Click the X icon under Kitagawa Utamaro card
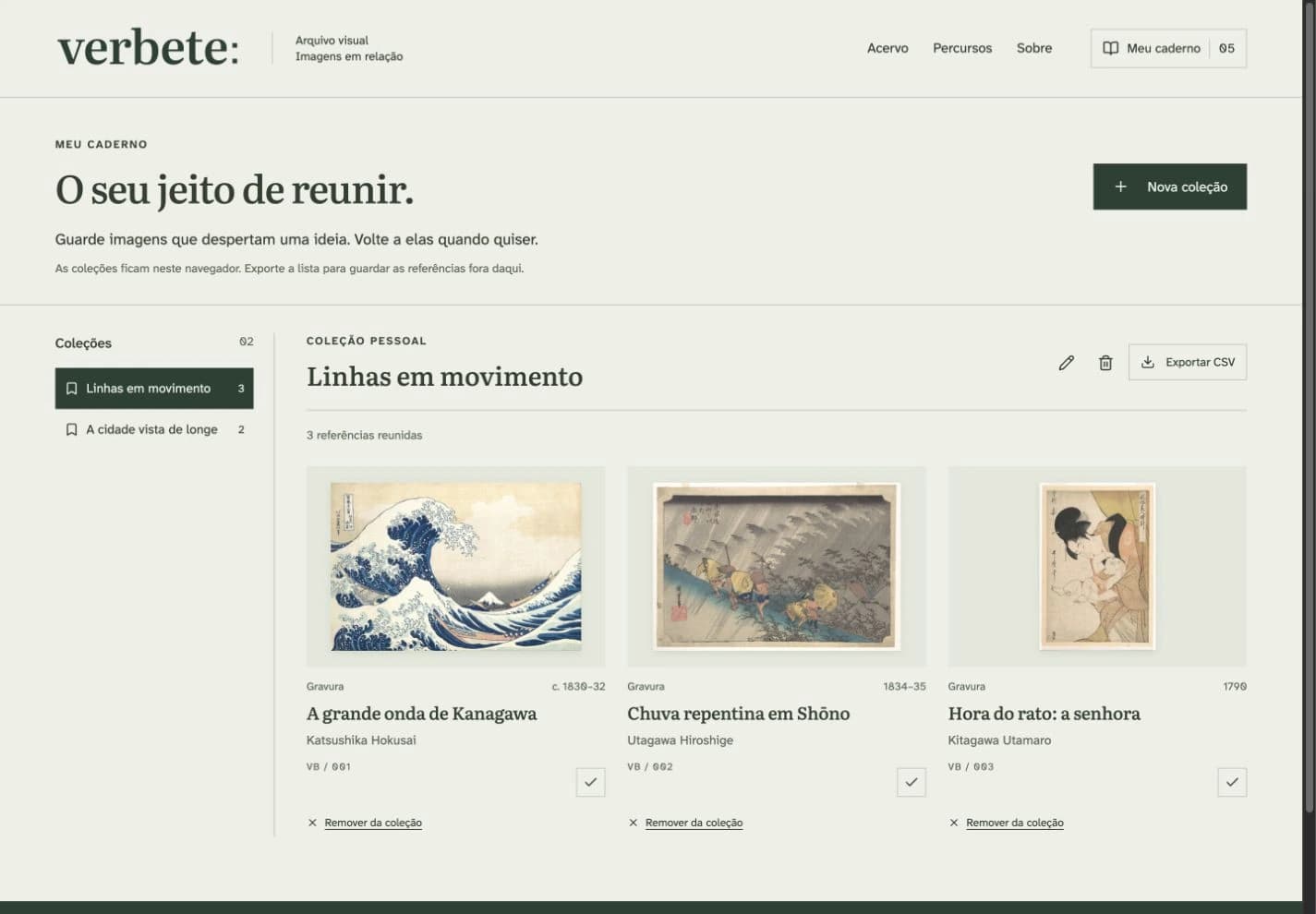Image resolution: width=1316 pixels, height=914 pixels. [954, 823]
